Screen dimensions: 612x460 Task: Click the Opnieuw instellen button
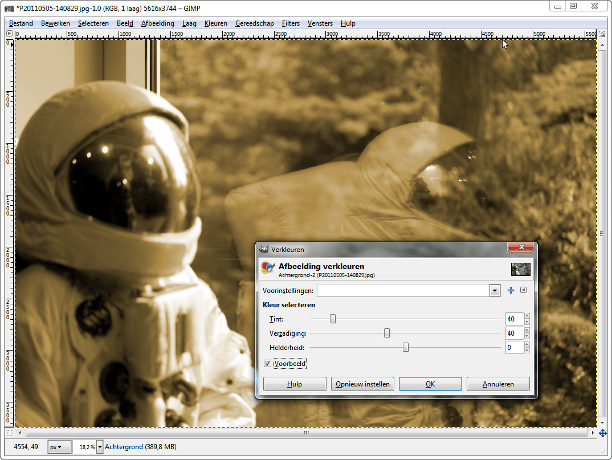pyautogui.click(x=363, y=384)
